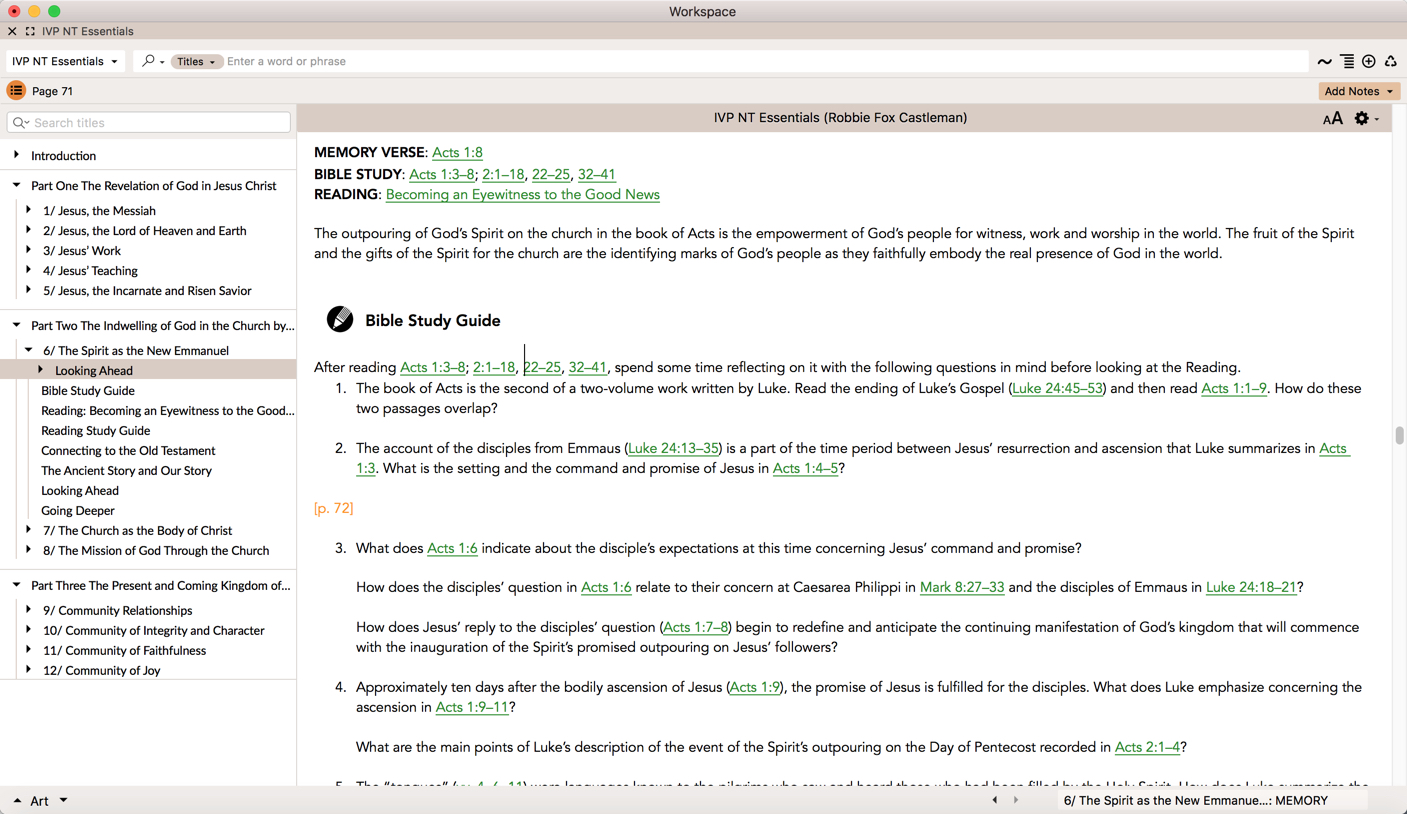
Task: Toggle the orange table of contents icon
Action: [x=16, y=91]
